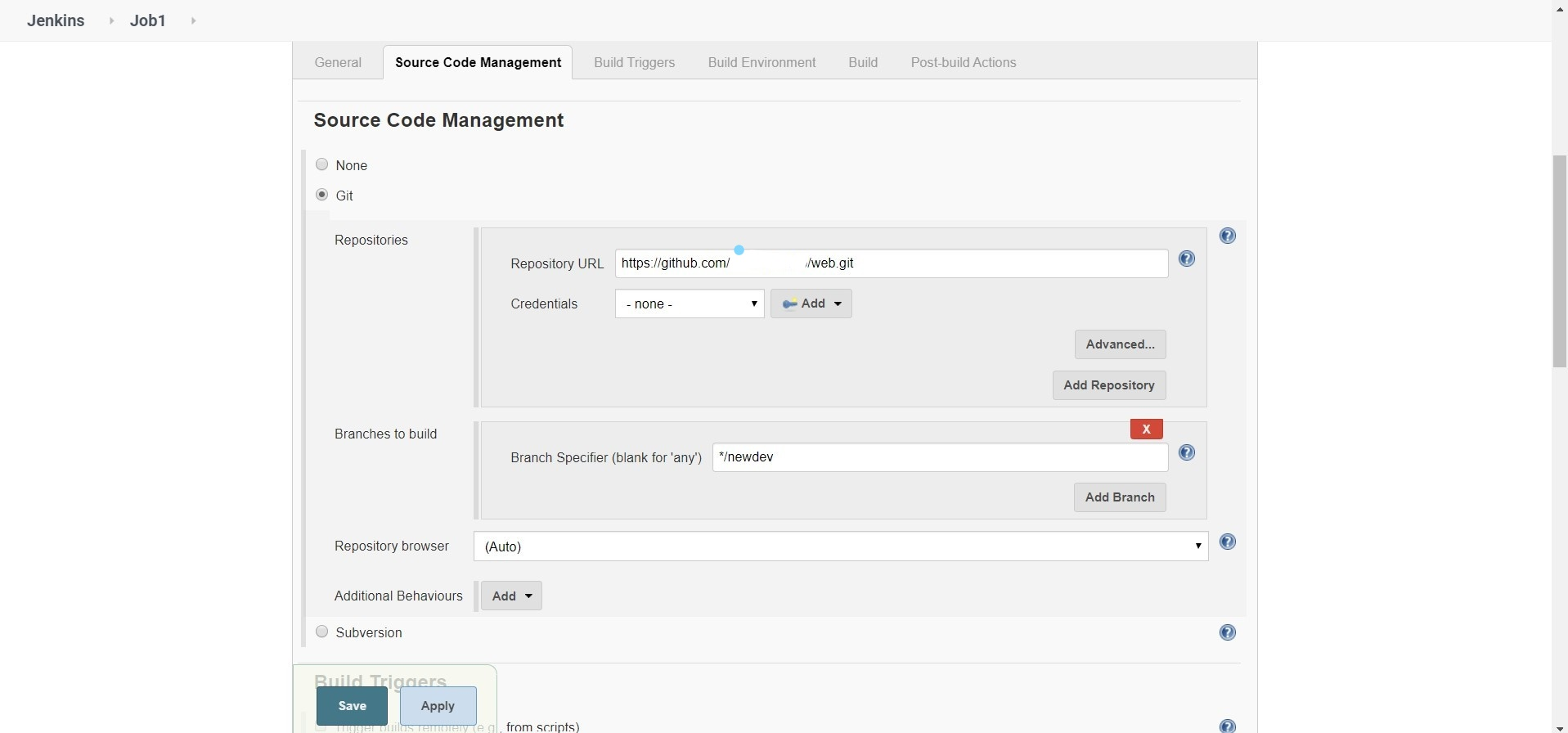Open the Credentials none dropdown
This screenshot has height=733, width=1568.
(690, 304)
